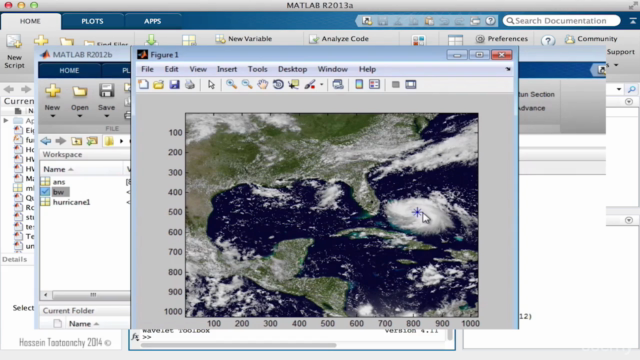Open the Desktop menu in Figure 1
Image resolution: width=640 pixels, height=360 pixels.
click(x=292, y=69)
